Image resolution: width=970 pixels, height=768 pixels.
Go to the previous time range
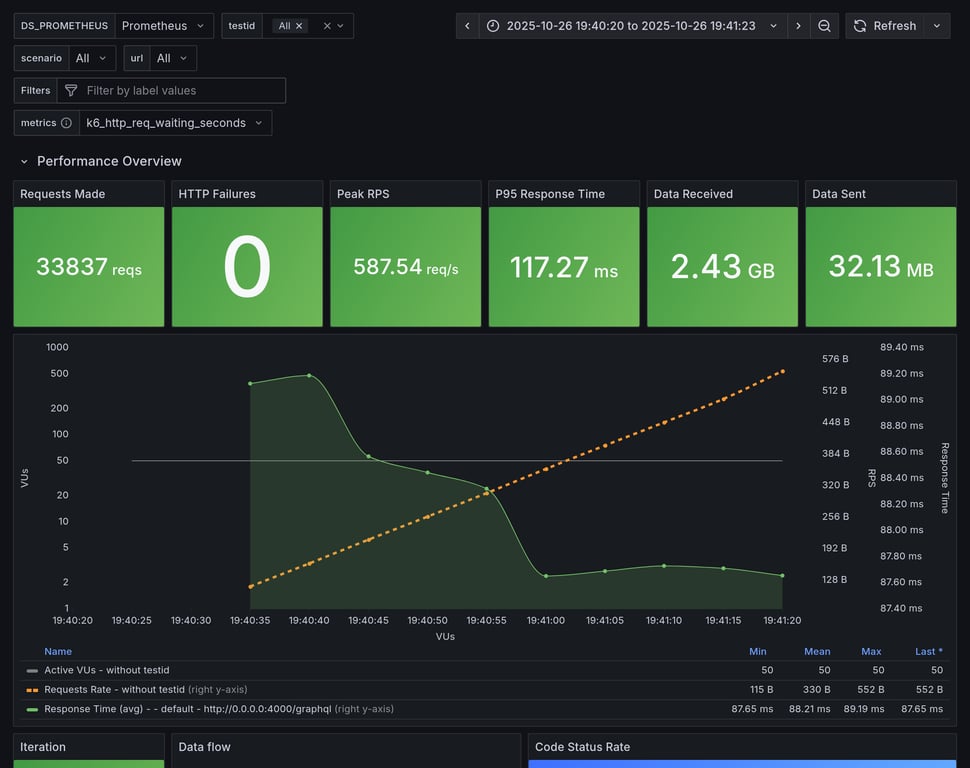[x=467, y=26]
